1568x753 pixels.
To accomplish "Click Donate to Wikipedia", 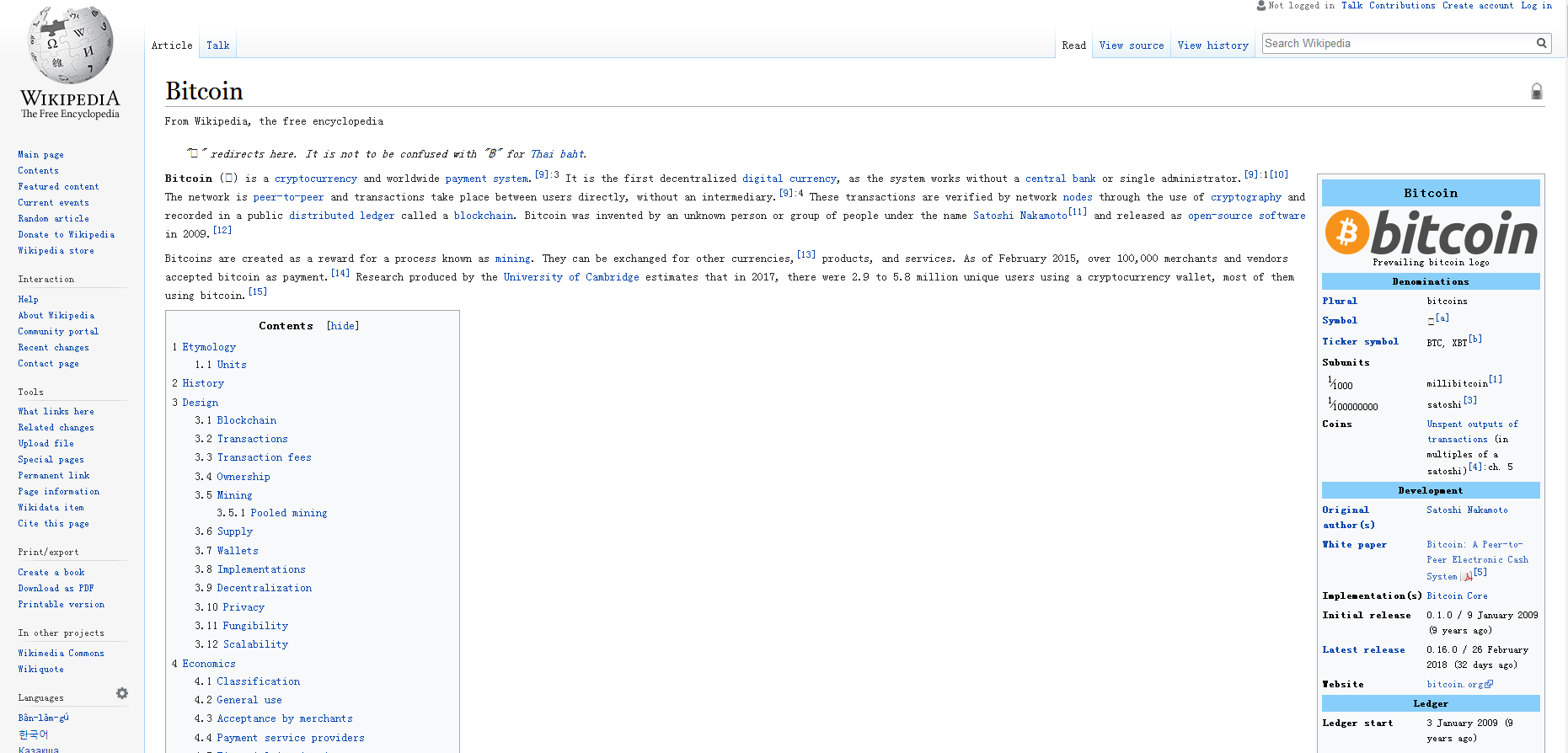I will click(67, 234).
